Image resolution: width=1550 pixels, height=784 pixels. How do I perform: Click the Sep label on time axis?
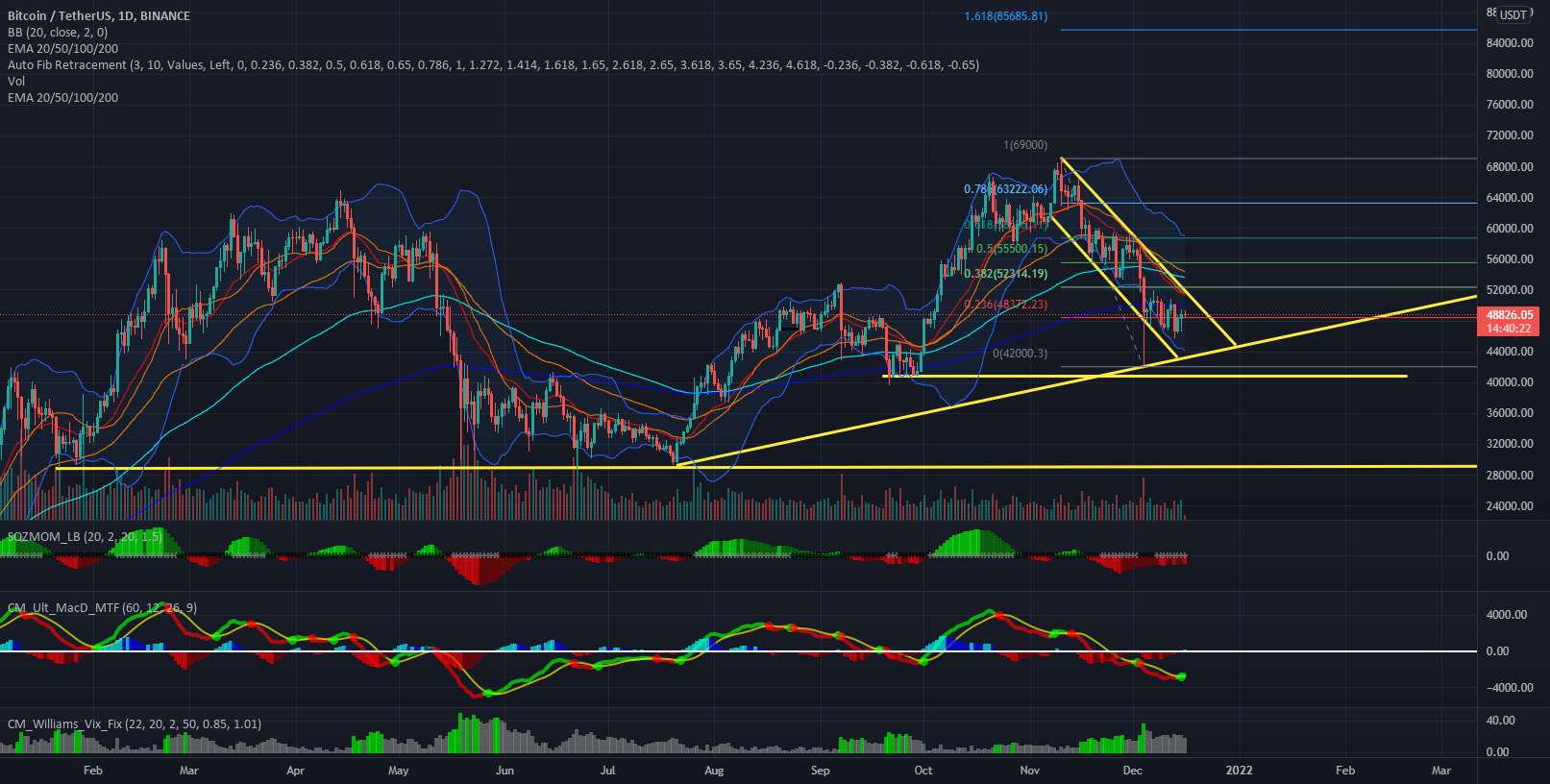pos(820,771)
